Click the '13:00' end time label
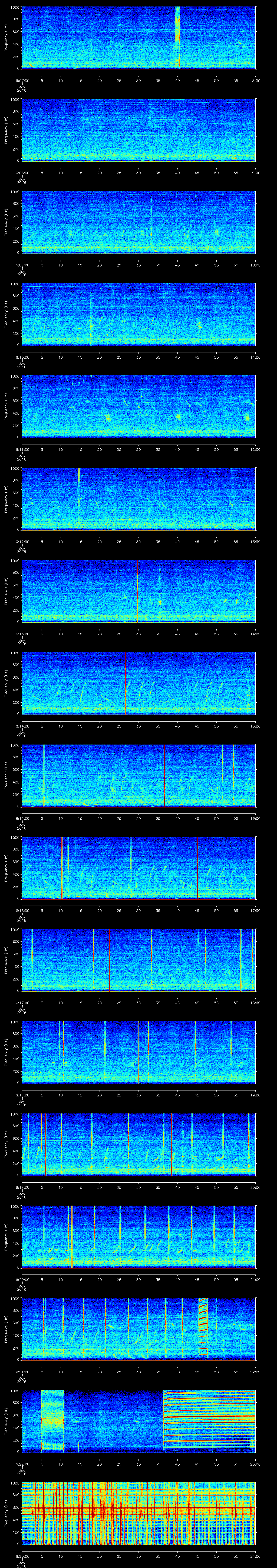This screenshot has height=1568, width=277. (256, 542)
